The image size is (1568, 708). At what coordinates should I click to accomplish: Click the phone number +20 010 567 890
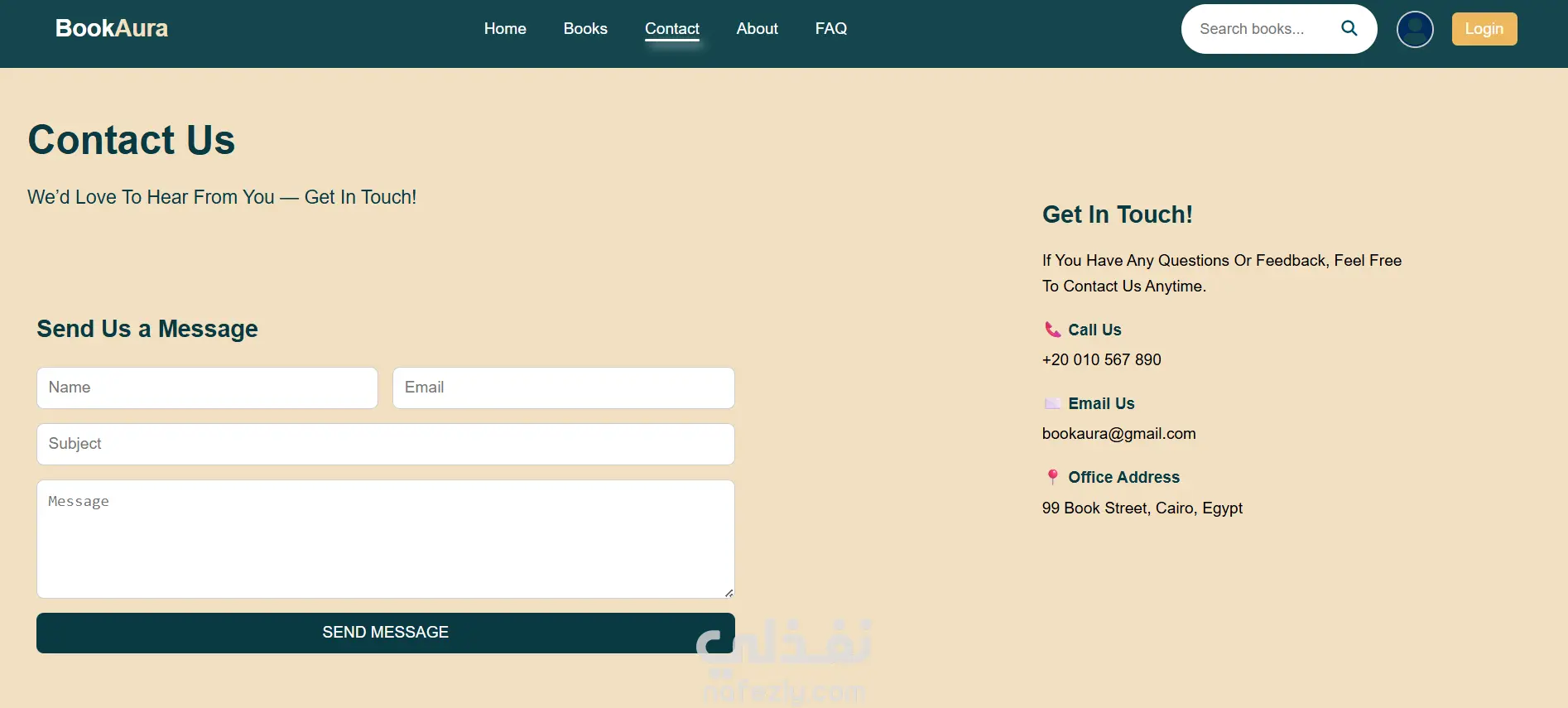point(1102,359)
